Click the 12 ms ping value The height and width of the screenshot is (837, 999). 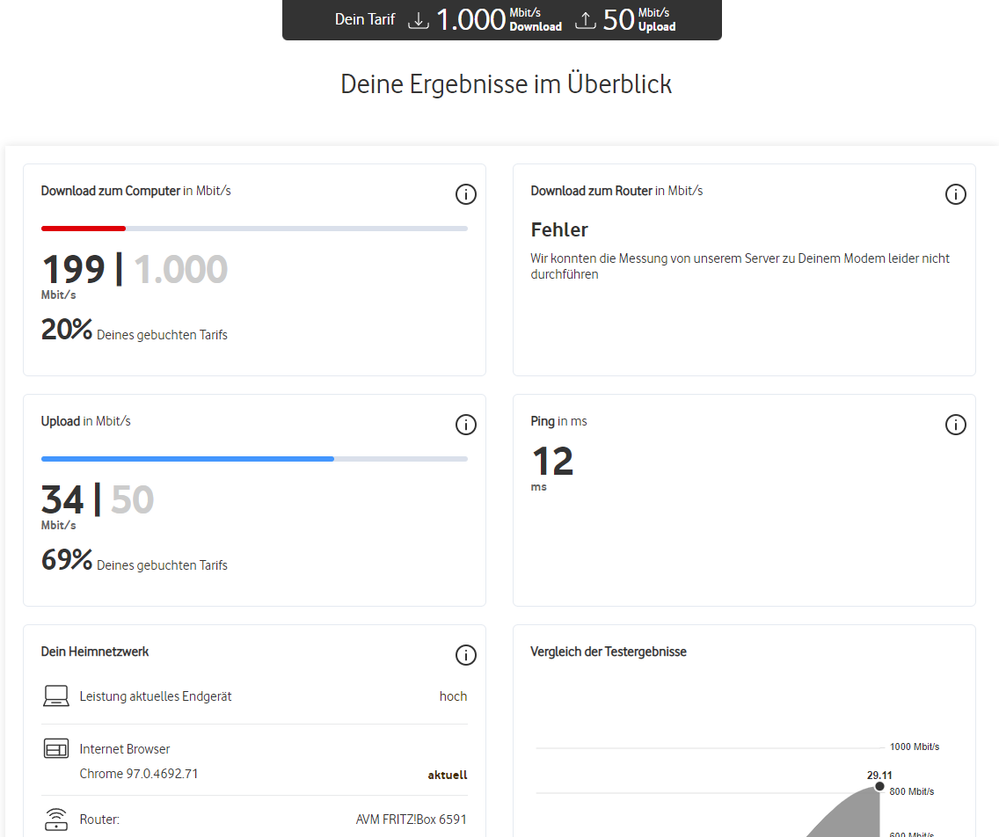[552, 461]
